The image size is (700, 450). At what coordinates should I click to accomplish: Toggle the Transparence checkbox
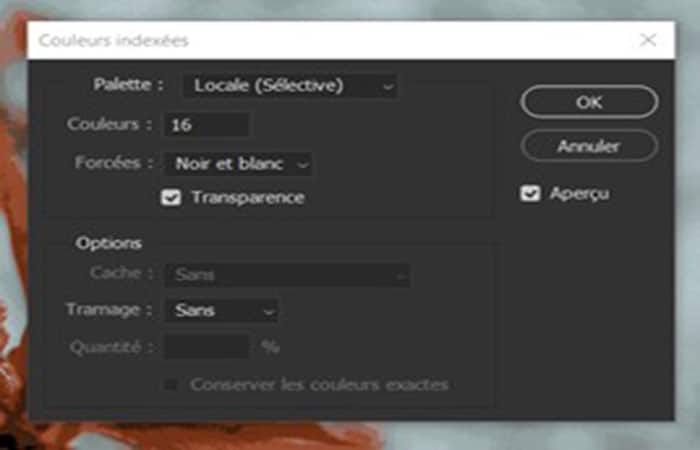click(x=171, y=197)
